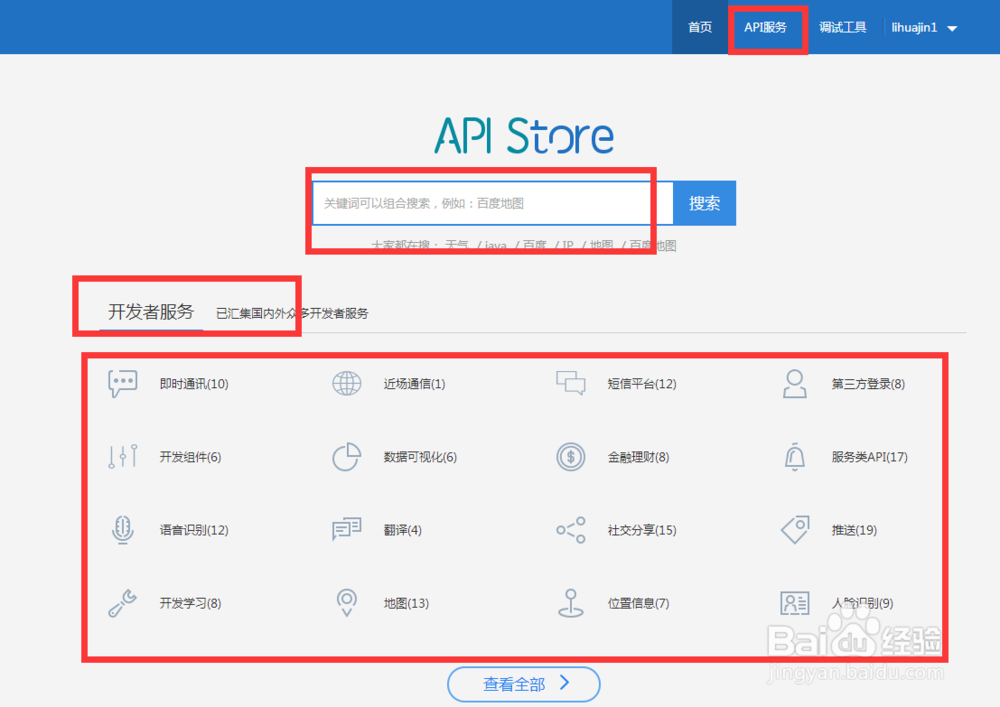This screenshot has width=1000, height=707.
Task: Open the 近场通信(1) category link
Action: click(415, 384)
